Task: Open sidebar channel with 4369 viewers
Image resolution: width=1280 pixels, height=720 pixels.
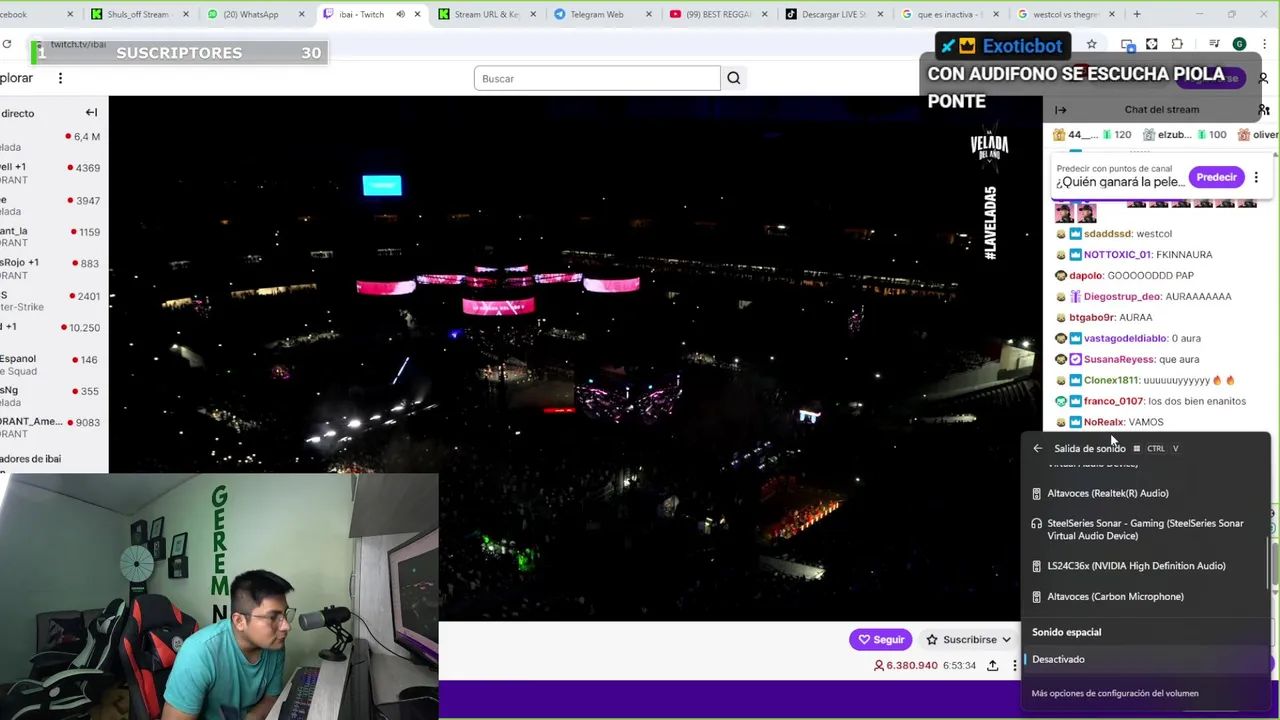Action: click(x=52, y=173)
